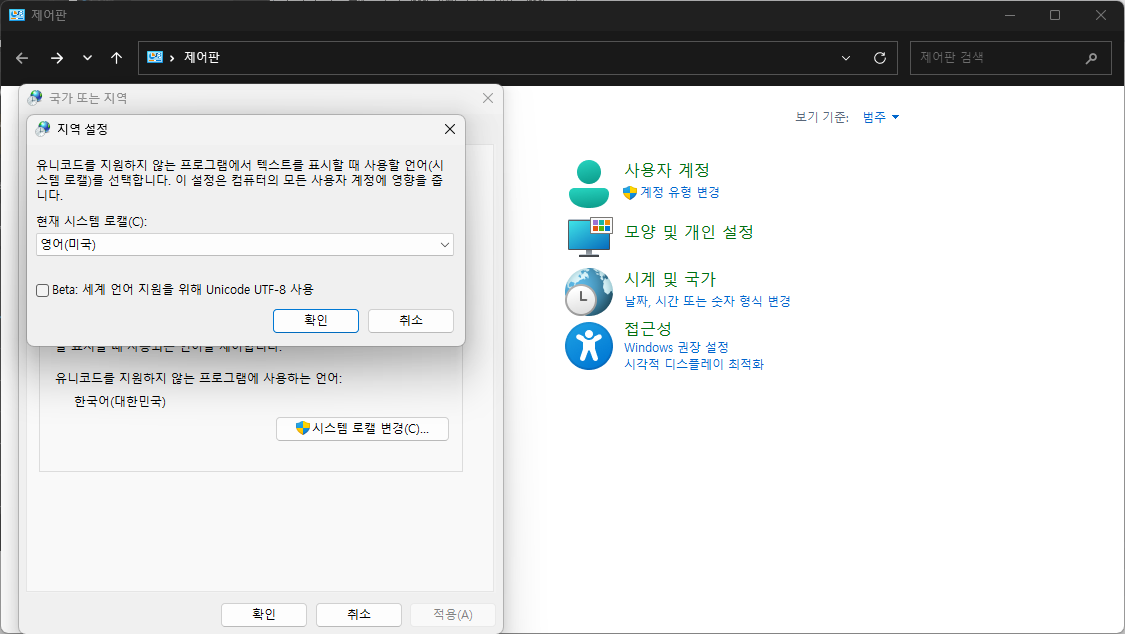
Task: Click the 제어판 검색 search field
Action: coord(1010,58)
